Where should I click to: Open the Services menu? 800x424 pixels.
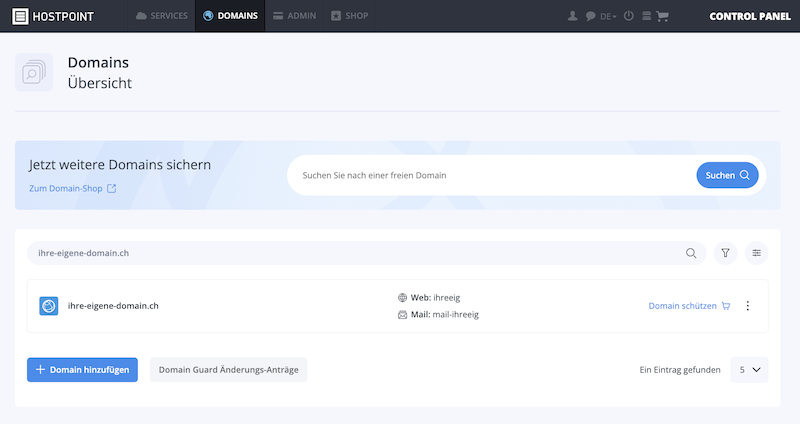pos(162,16)
